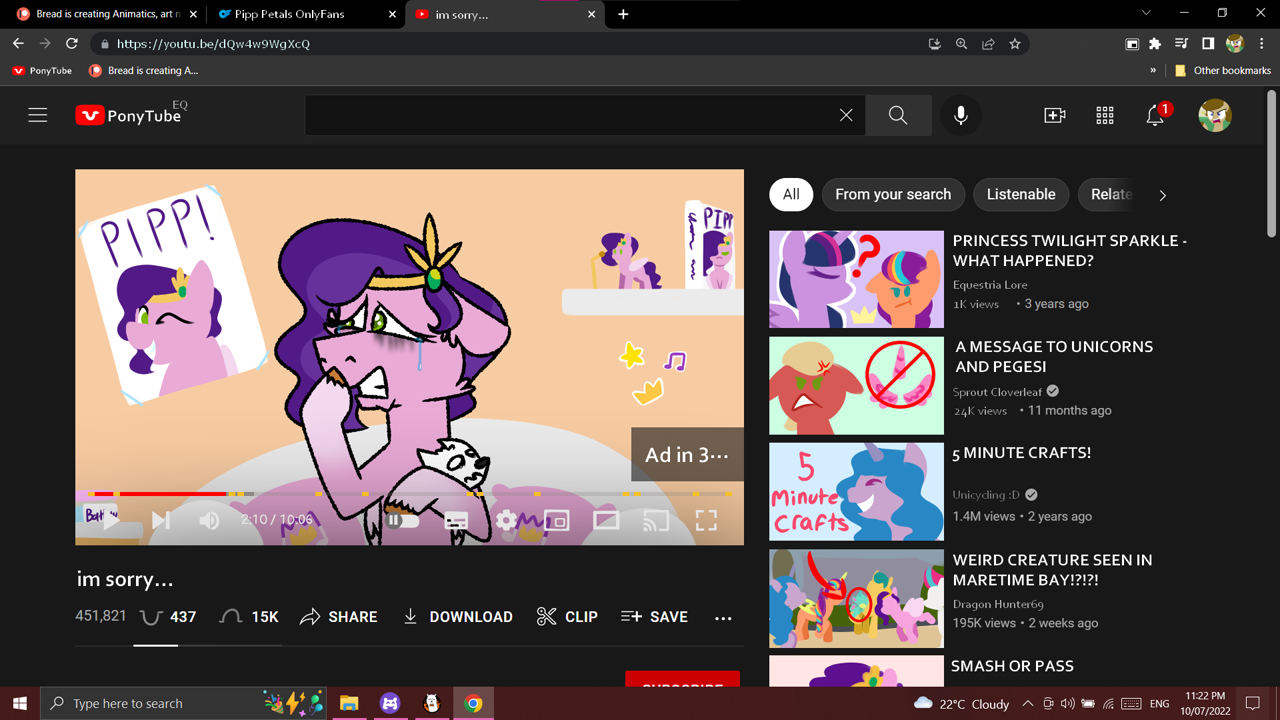Screen dimensions: 1280x720
Task: Click the search magnifier button
Action: [x=898, y=116]
